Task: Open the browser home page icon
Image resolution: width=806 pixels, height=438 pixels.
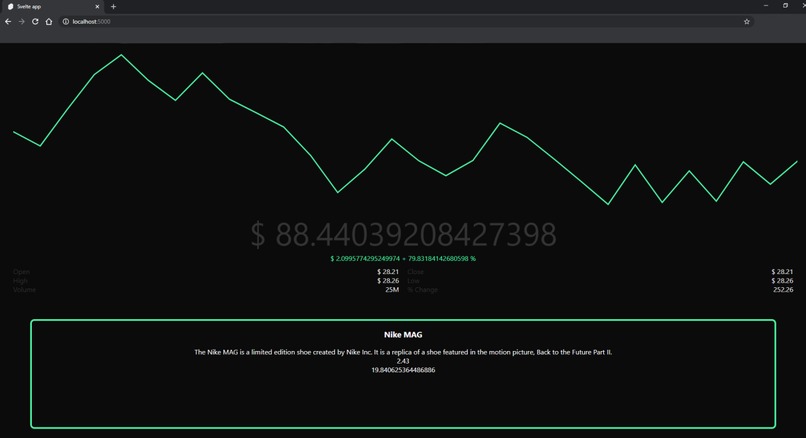Action: pyautogui.click(x=49, y=22)
